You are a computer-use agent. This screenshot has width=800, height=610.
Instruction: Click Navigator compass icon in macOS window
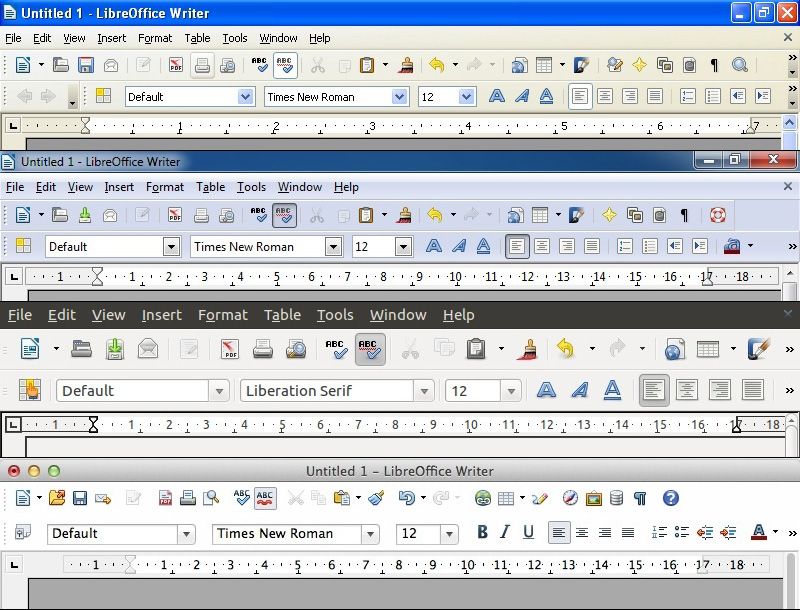tap(570, 498)
